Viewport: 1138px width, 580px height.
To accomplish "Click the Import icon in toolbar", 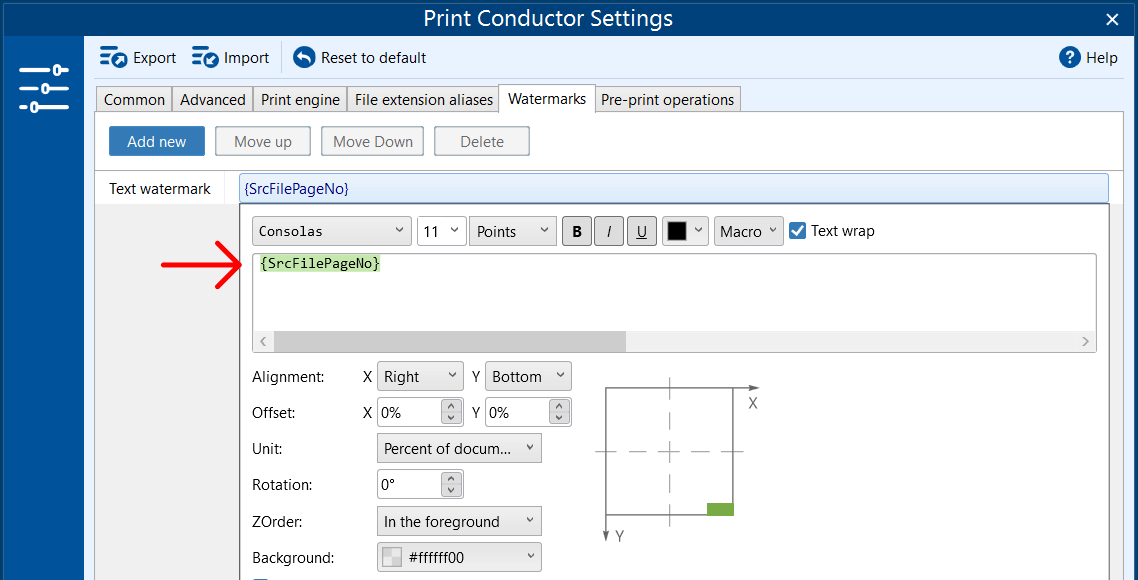I will click(205, 58).
